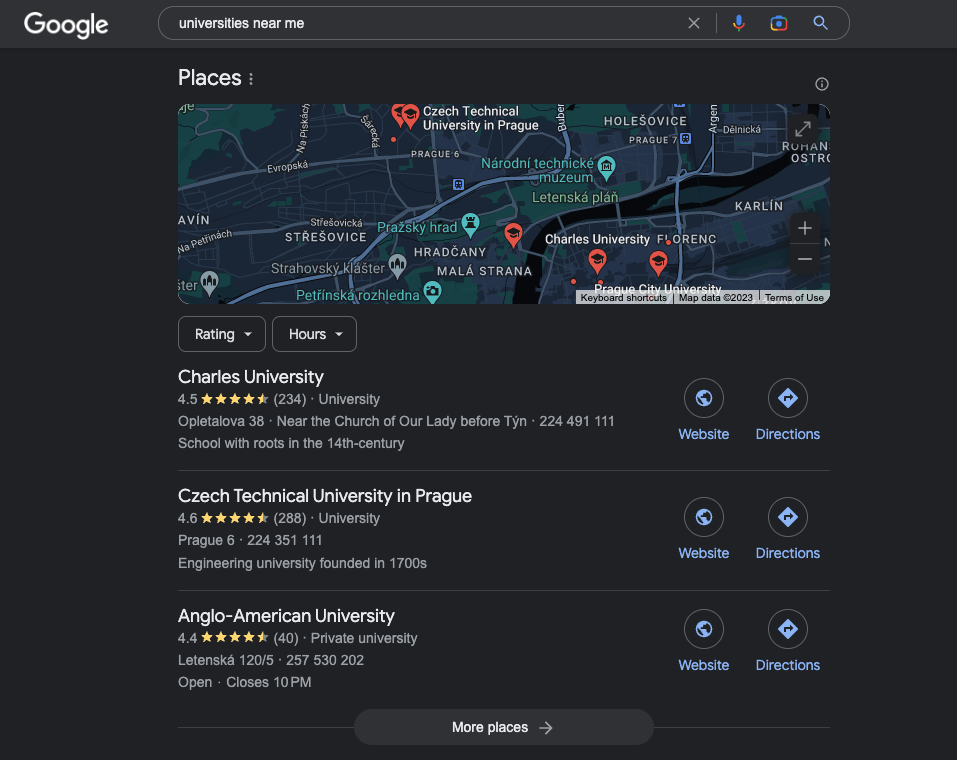Open the Charles University listing title

[x=250, y=377]
